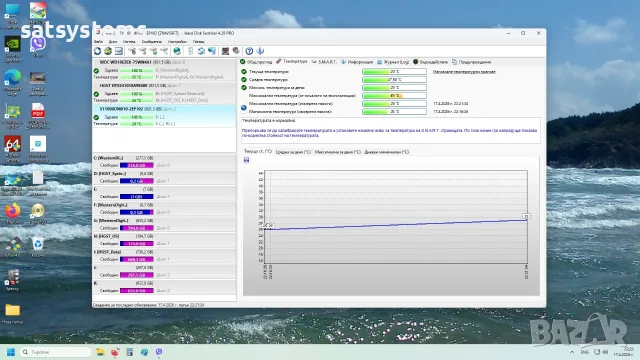640x360 pixels.
Task: Switch to the Общ преглед tab
Action: (256, 62)
